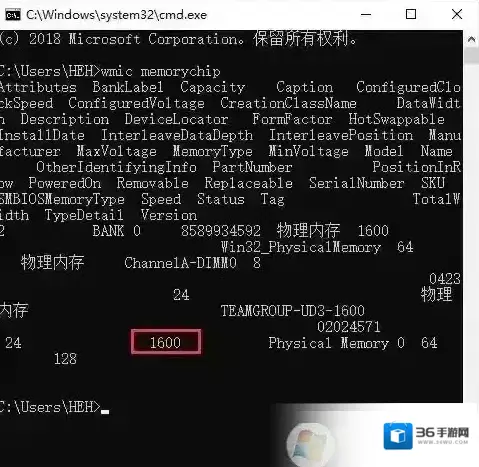Click "Win32_PhysicalMemory" class name text

[301, 247]
